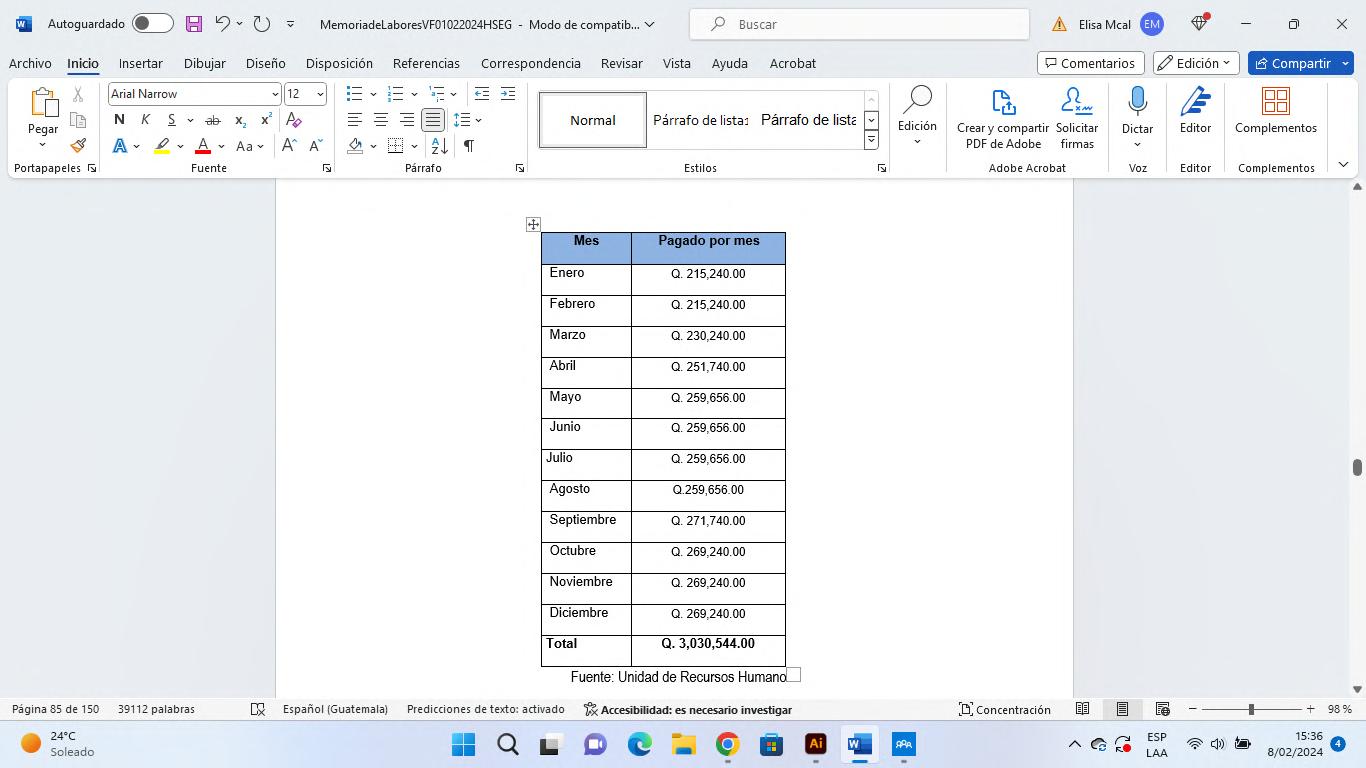Image resolution: width=1366 pixels, height=768 pixels.
Task: Switch to the Disposición tab
Action: point(339,63)
